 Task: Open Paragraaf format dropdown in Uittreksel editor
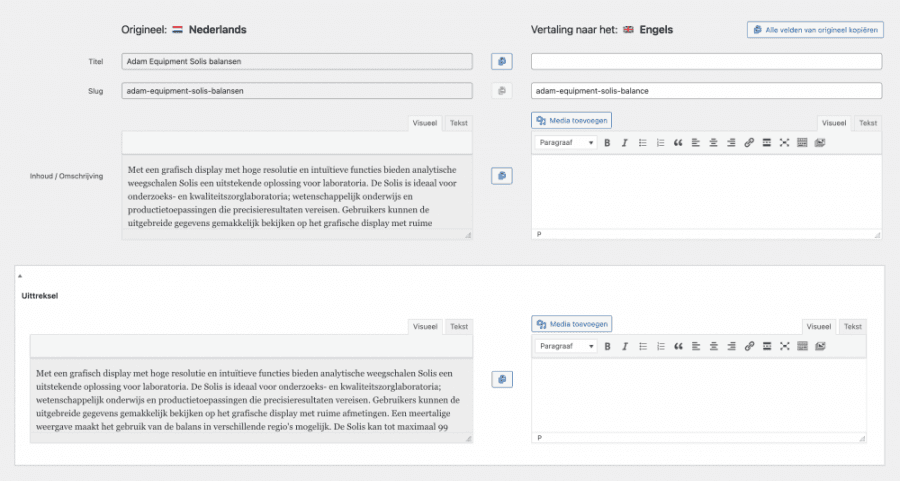tap(567, 346)
